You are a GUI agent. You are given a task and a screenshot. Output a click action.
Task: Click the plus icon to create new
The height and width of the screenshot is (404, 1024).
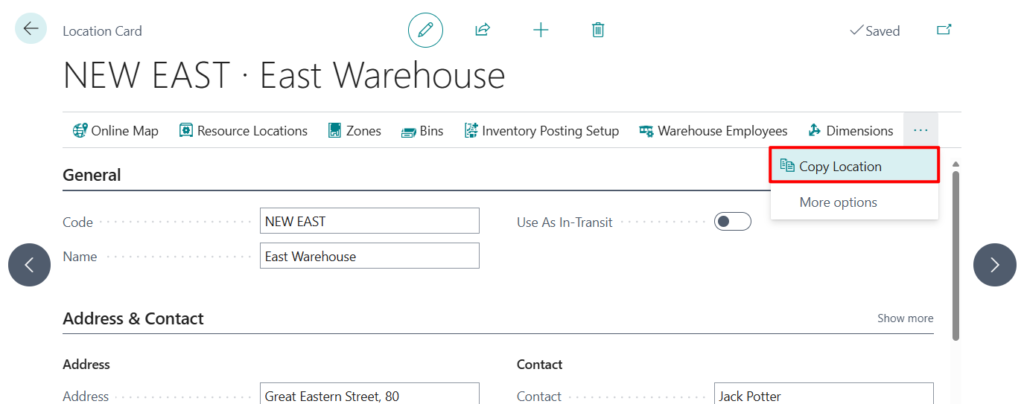tap(541, 30)
